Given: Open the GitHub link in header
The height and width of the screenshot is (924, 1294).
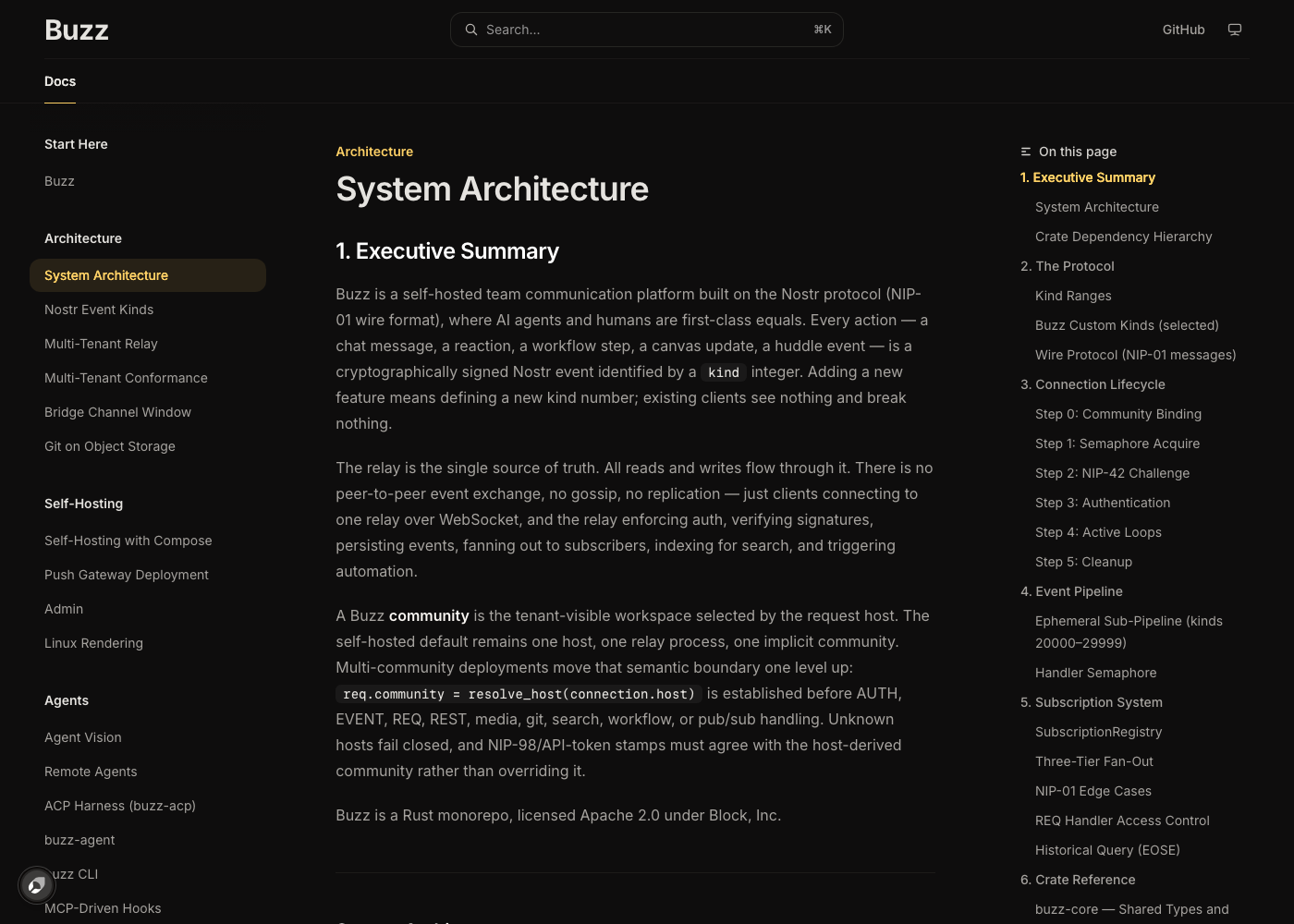Looking at the screenshot, I should (1183, 30).
